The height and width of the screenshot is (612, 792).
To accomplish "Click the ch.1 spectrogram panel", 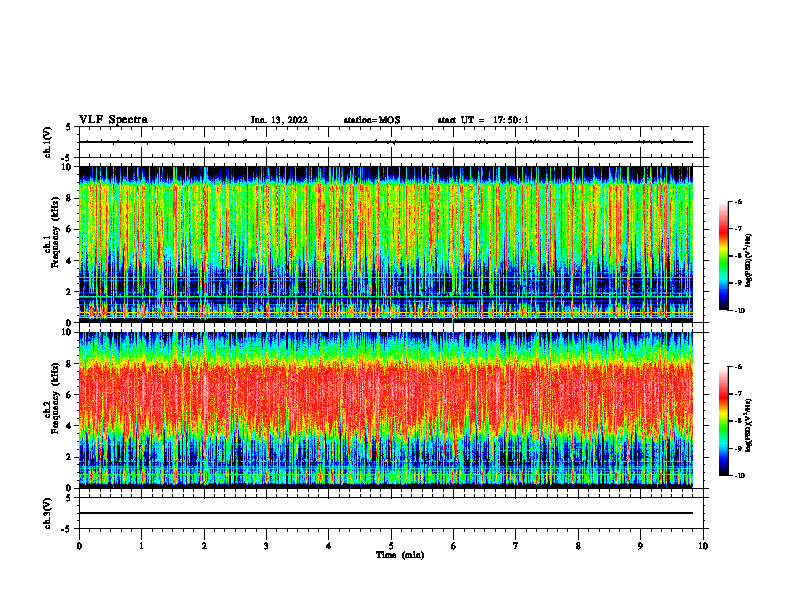I will pyautogui.click(x=385, y=244).
